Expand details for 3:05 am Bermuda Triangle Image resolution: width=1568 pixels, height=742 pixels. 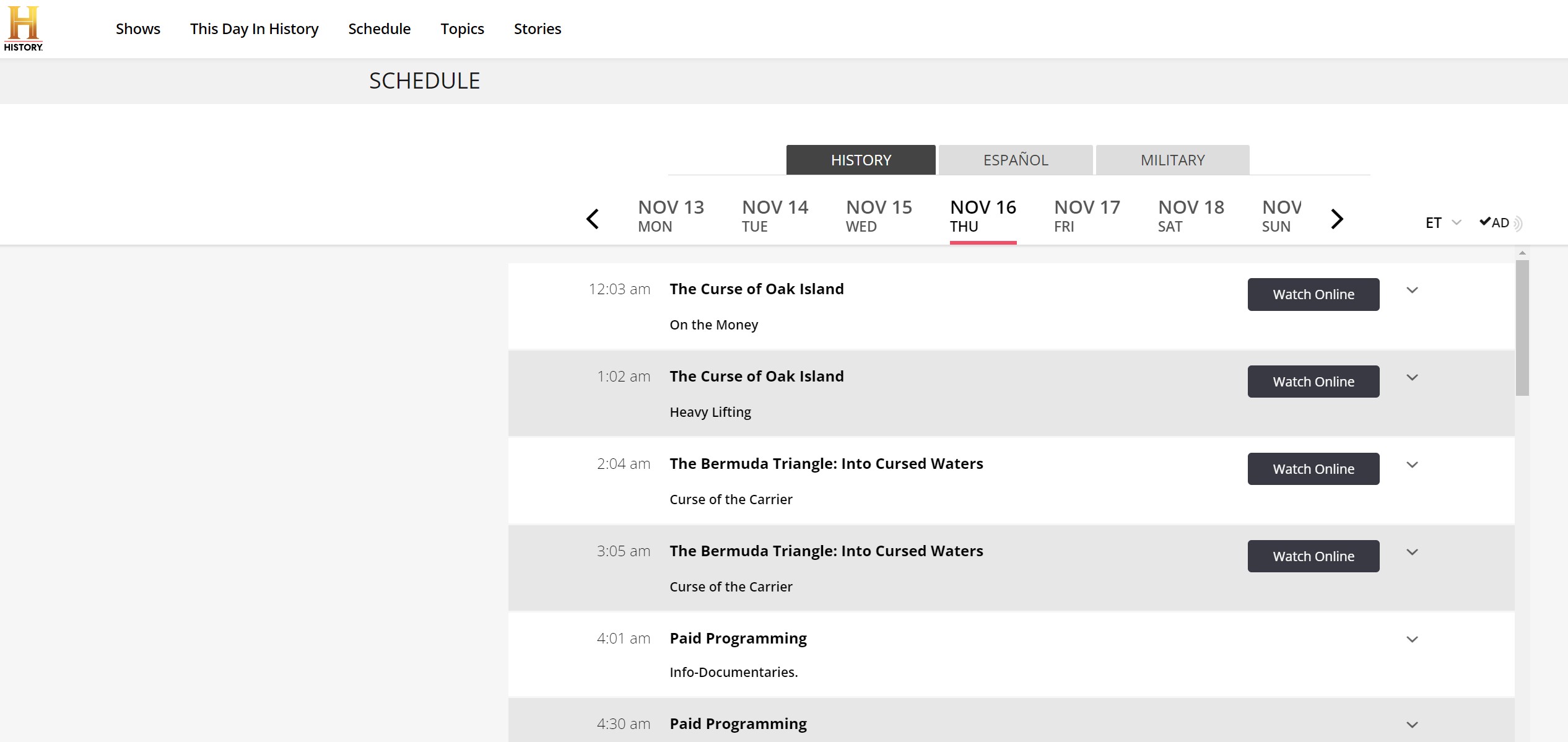[1412, 552]
